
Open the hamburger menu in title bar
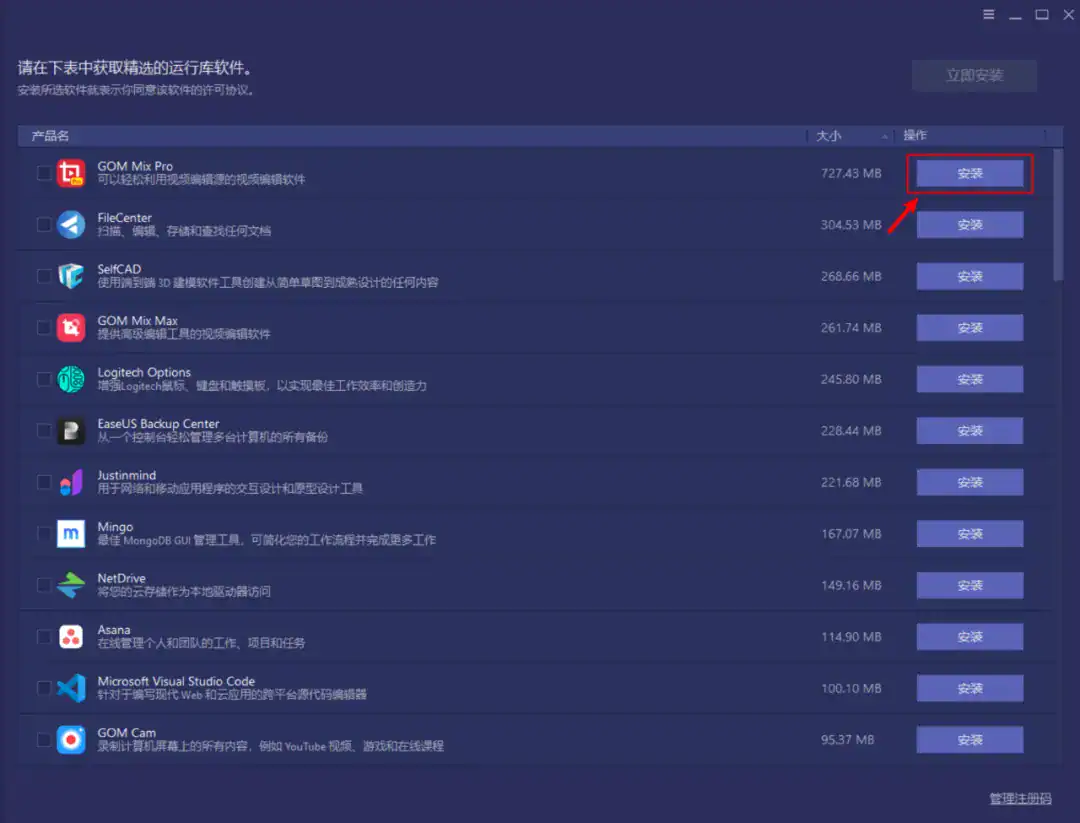pyautogui.click(x=988, y=14)
